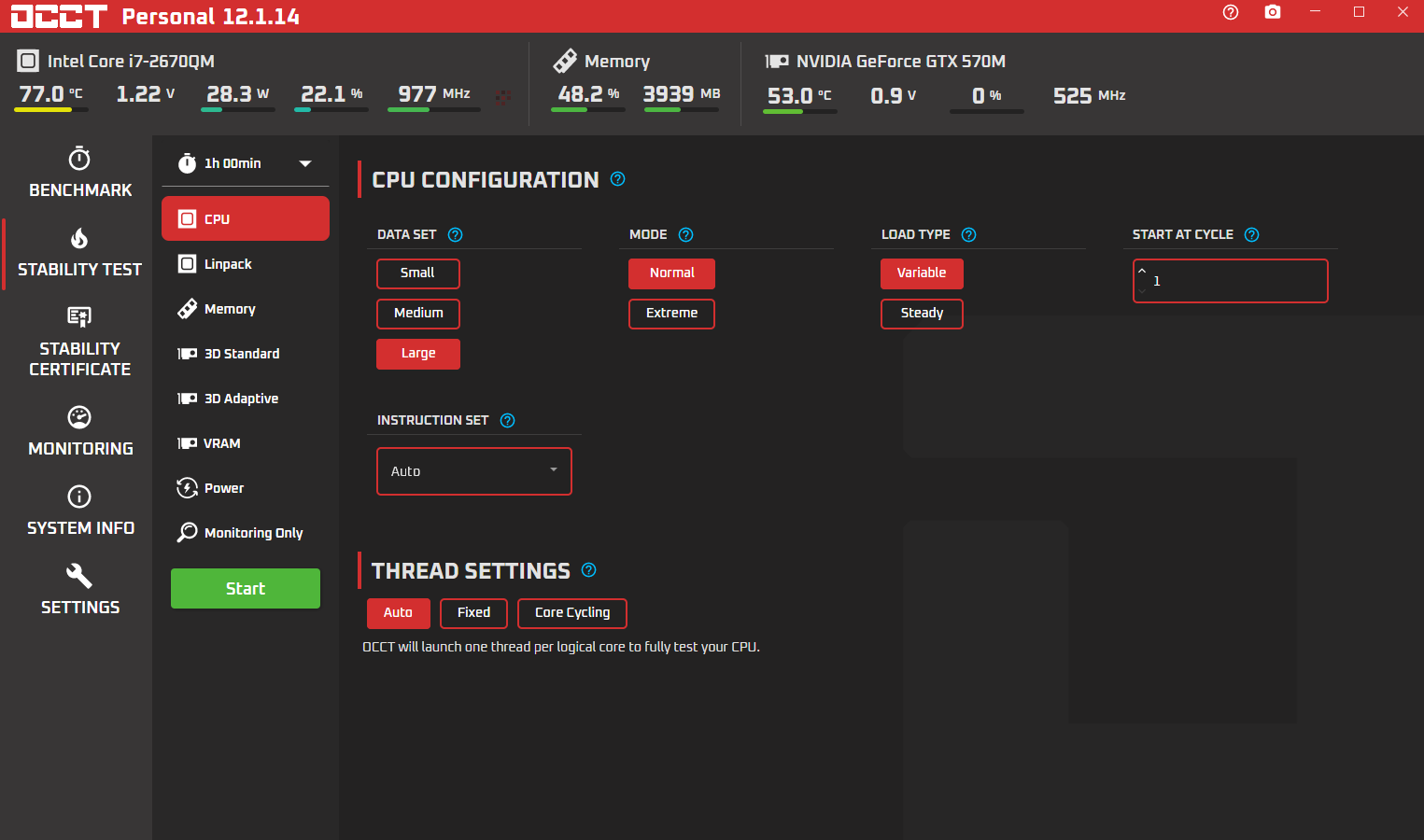Start the stability test
The width and height of the screenshot is (1424, 840).
pyautogui.click(x=246, y=589)
